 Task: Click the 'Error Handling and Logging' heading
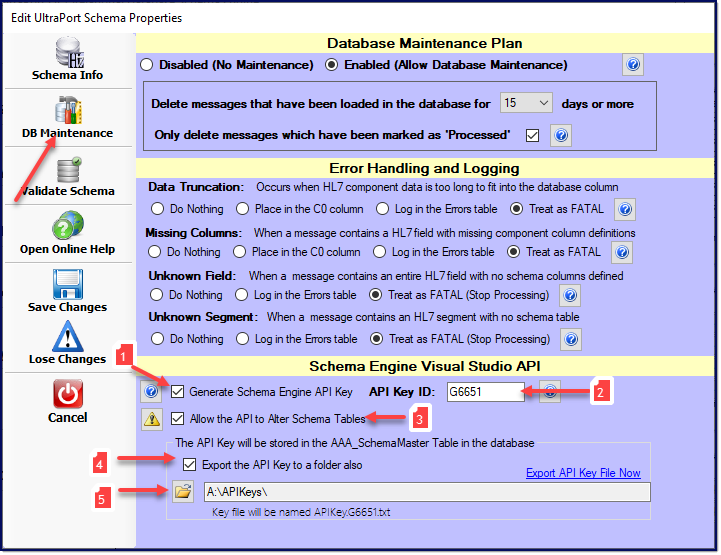424,168
